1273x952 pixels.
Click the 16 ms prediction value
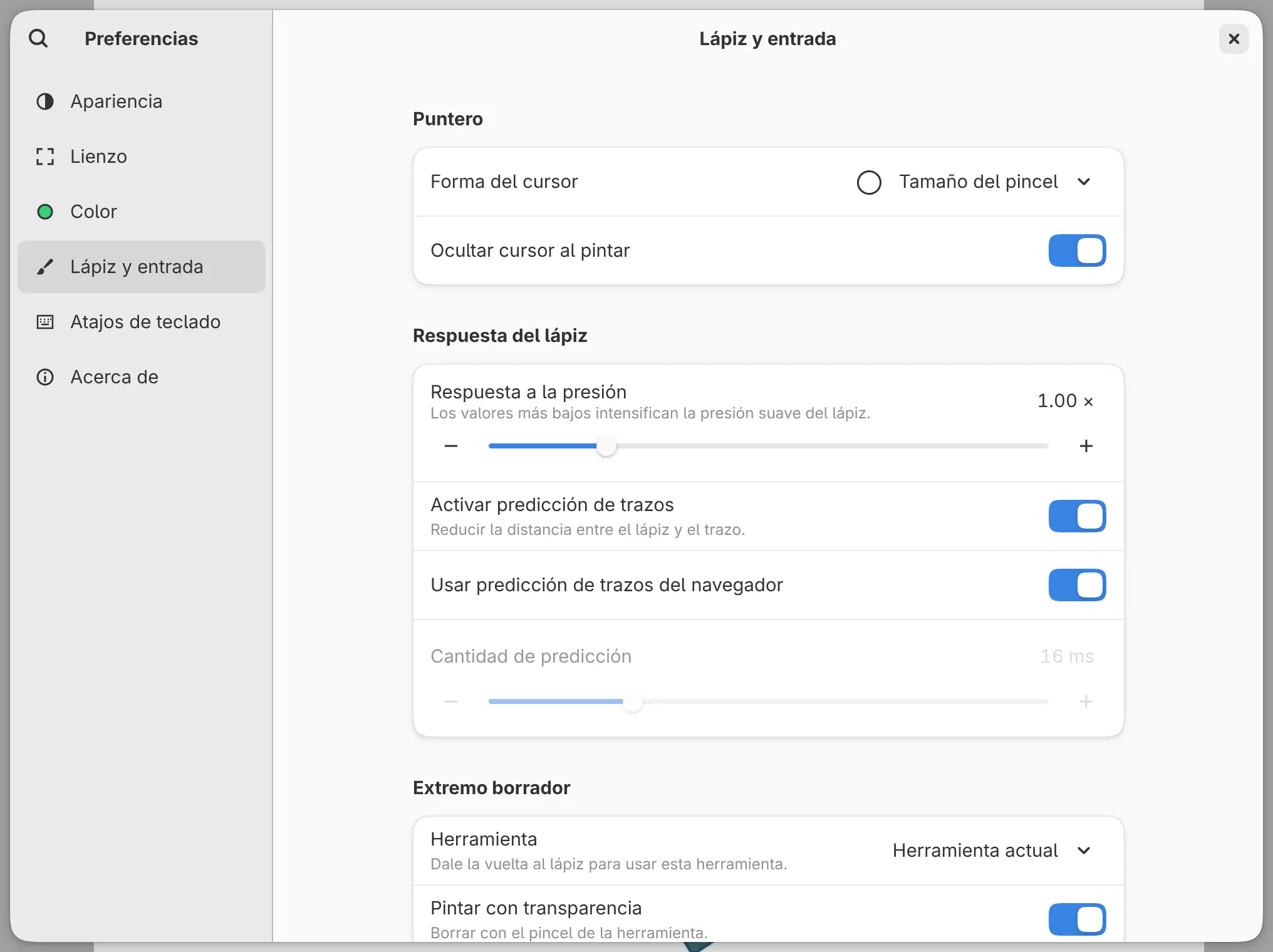[1067, 656]
